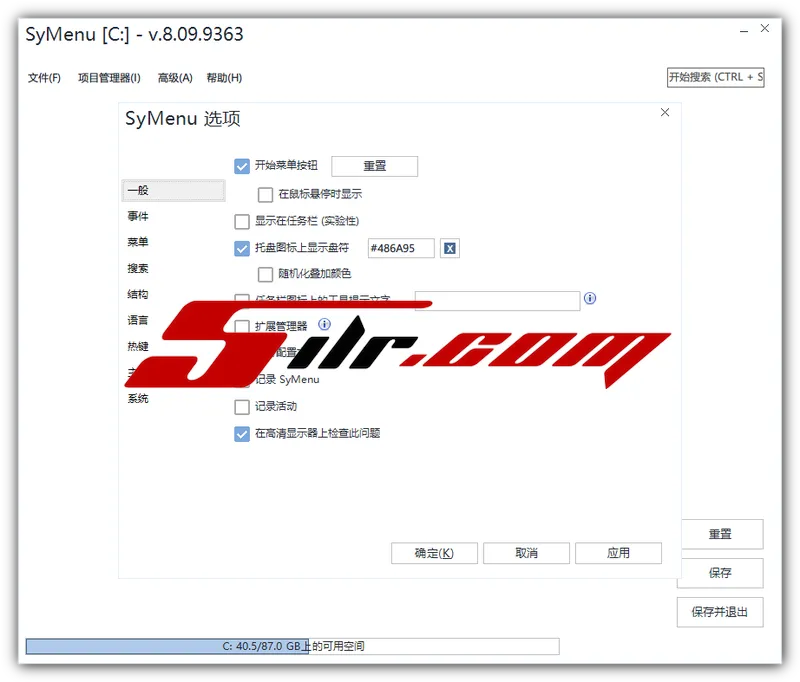Select the 热键 options category
The width and height of the screenshot is (800, 682).
(x=138, y=346)
